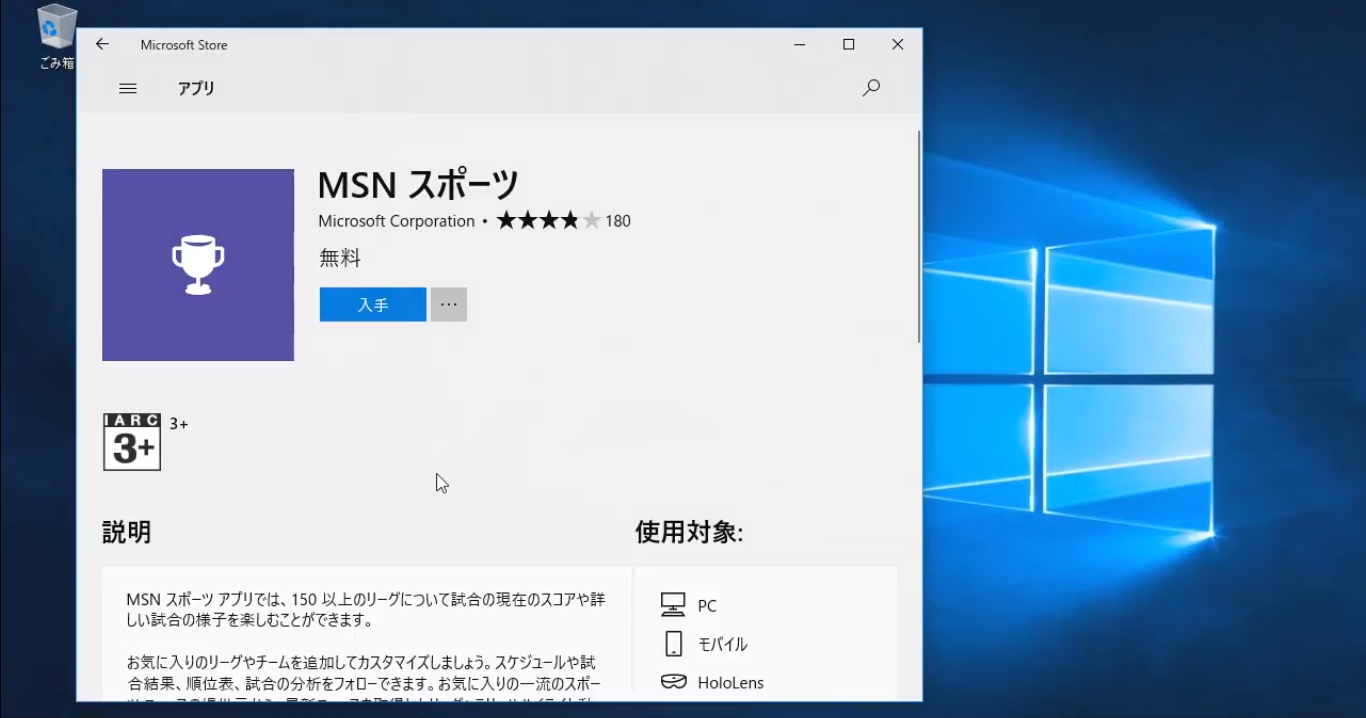Viewport: 1366px width, 718px height.
Task: Click the PC device icon
Action: point(673,605)
